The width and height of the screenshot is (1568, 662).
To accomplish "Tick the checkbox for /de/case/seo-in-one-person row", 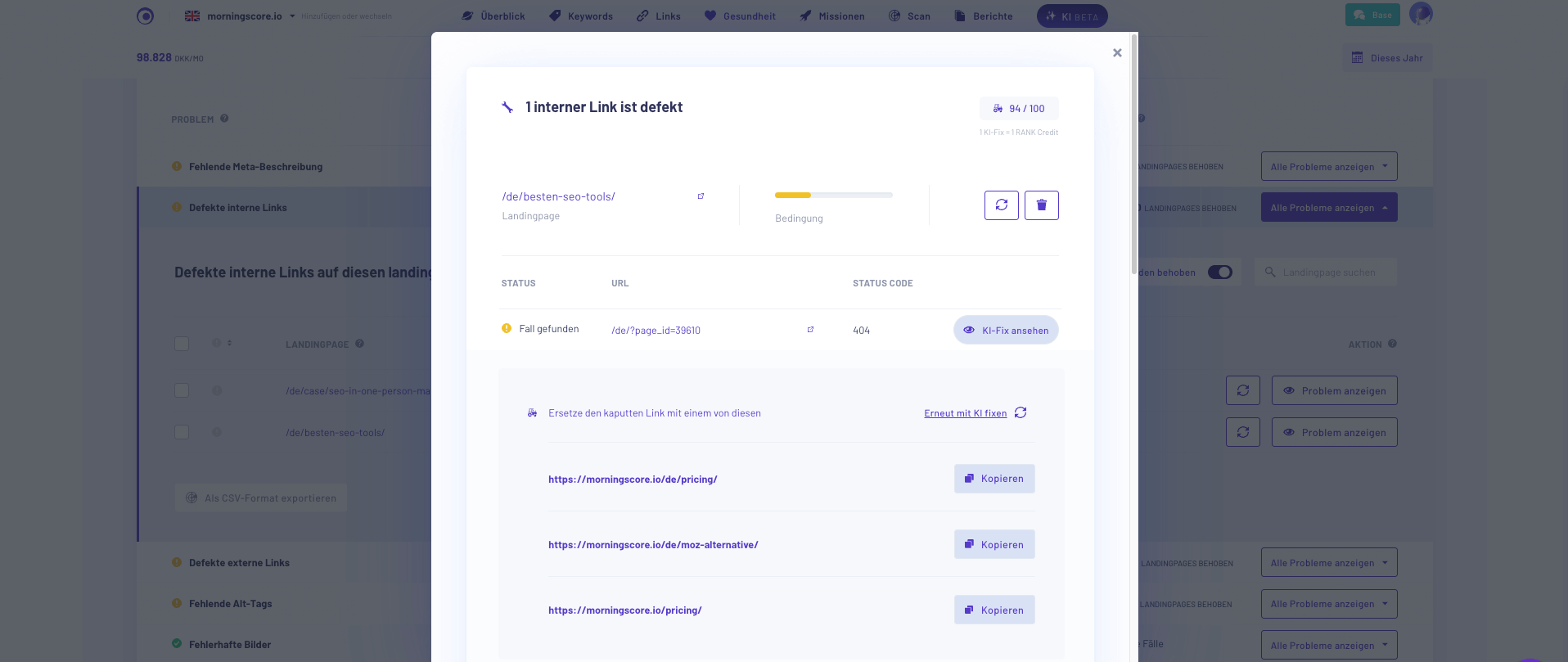I will coord(182,390).
